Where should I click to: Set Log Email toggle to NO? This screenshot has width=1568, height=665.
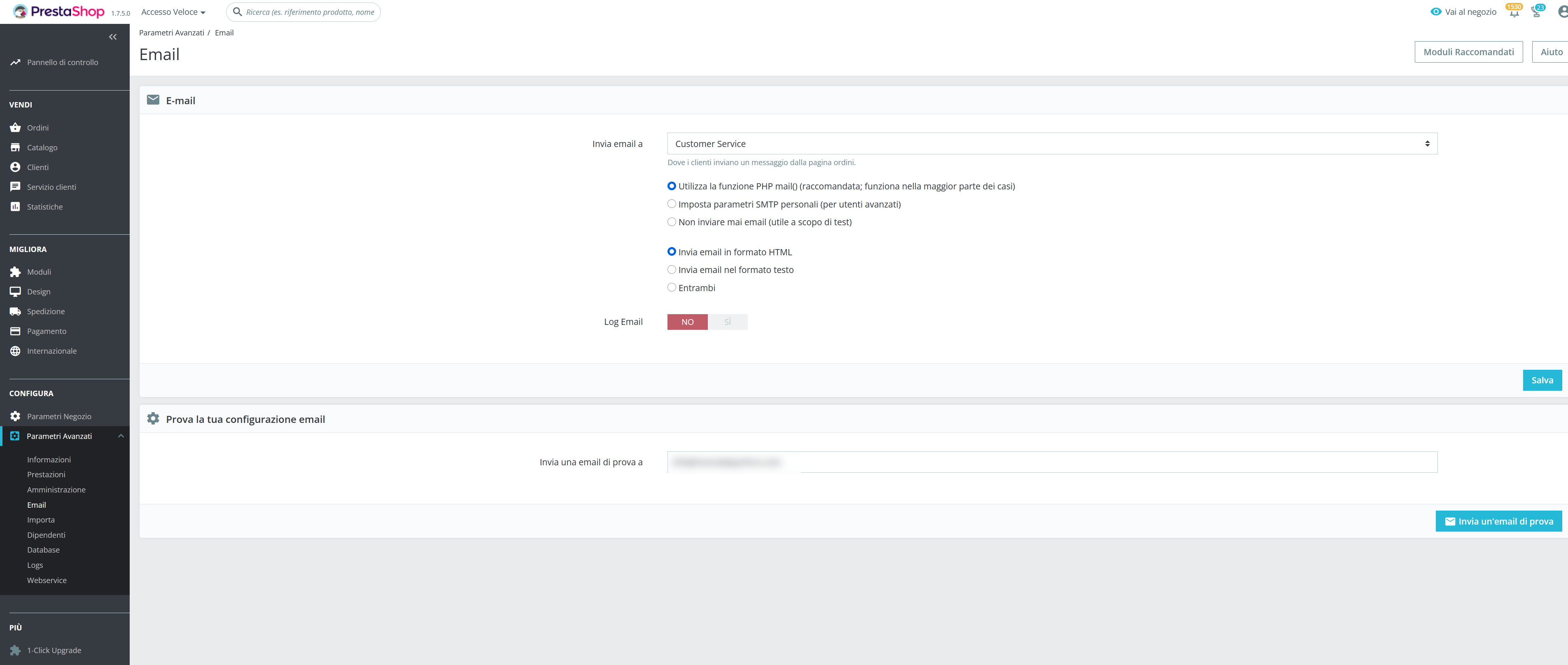[x=687, y=322]
